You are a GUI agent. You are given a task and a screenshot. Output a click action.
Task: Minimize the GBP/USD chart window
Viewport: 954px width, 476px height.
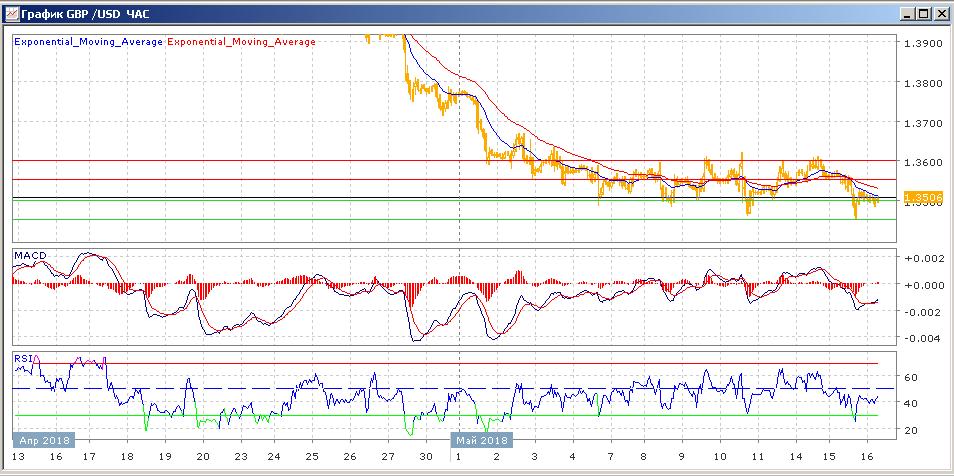click(906, 14)
